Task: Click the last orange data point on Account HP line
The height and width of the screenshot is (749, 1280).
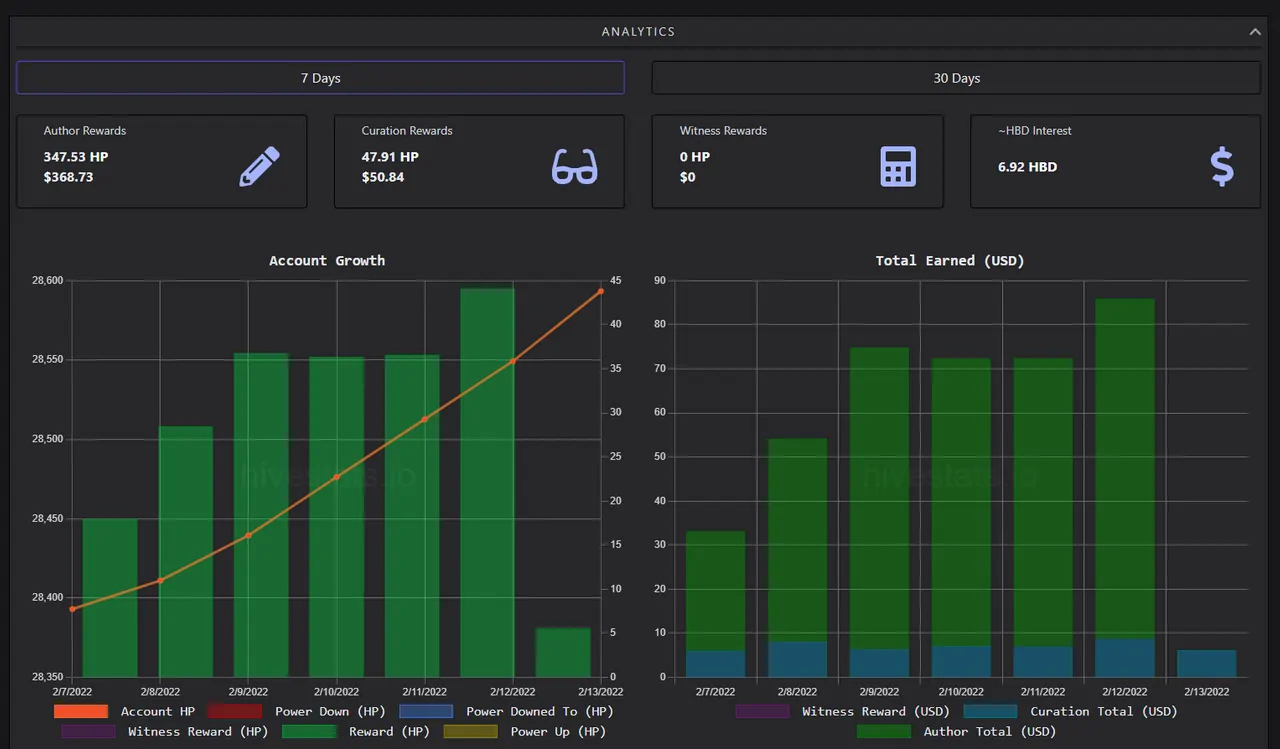Action: 601,291
